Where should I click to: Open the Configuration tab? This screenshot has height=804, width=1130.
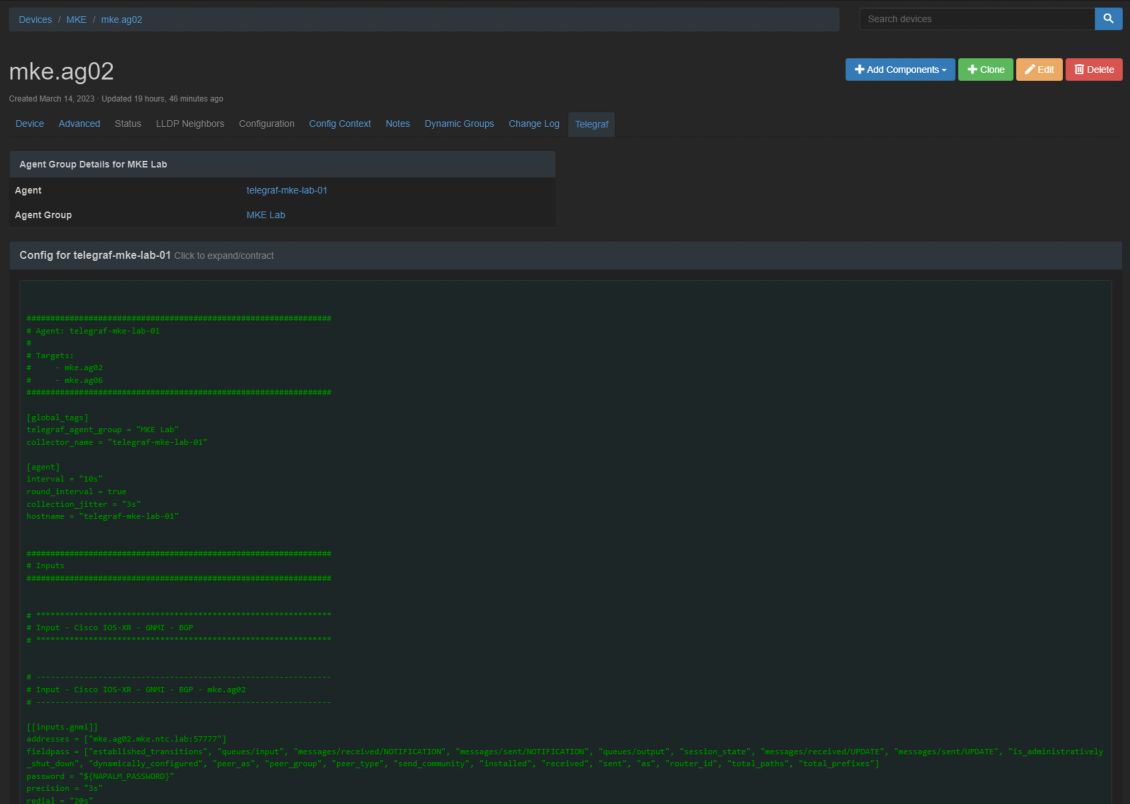pos(266,124)
